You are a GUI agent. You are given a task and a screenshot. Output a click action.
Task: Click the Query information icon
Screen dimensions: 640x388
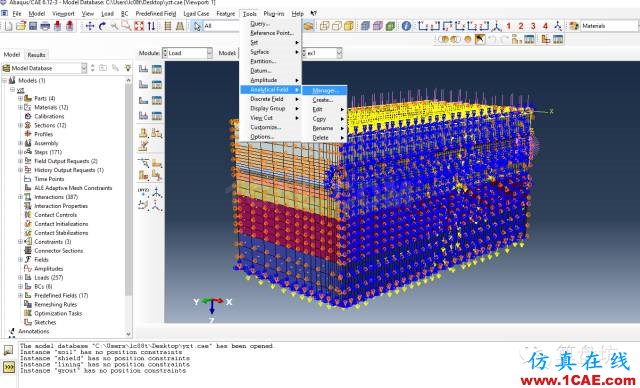(x=406, y=26)
